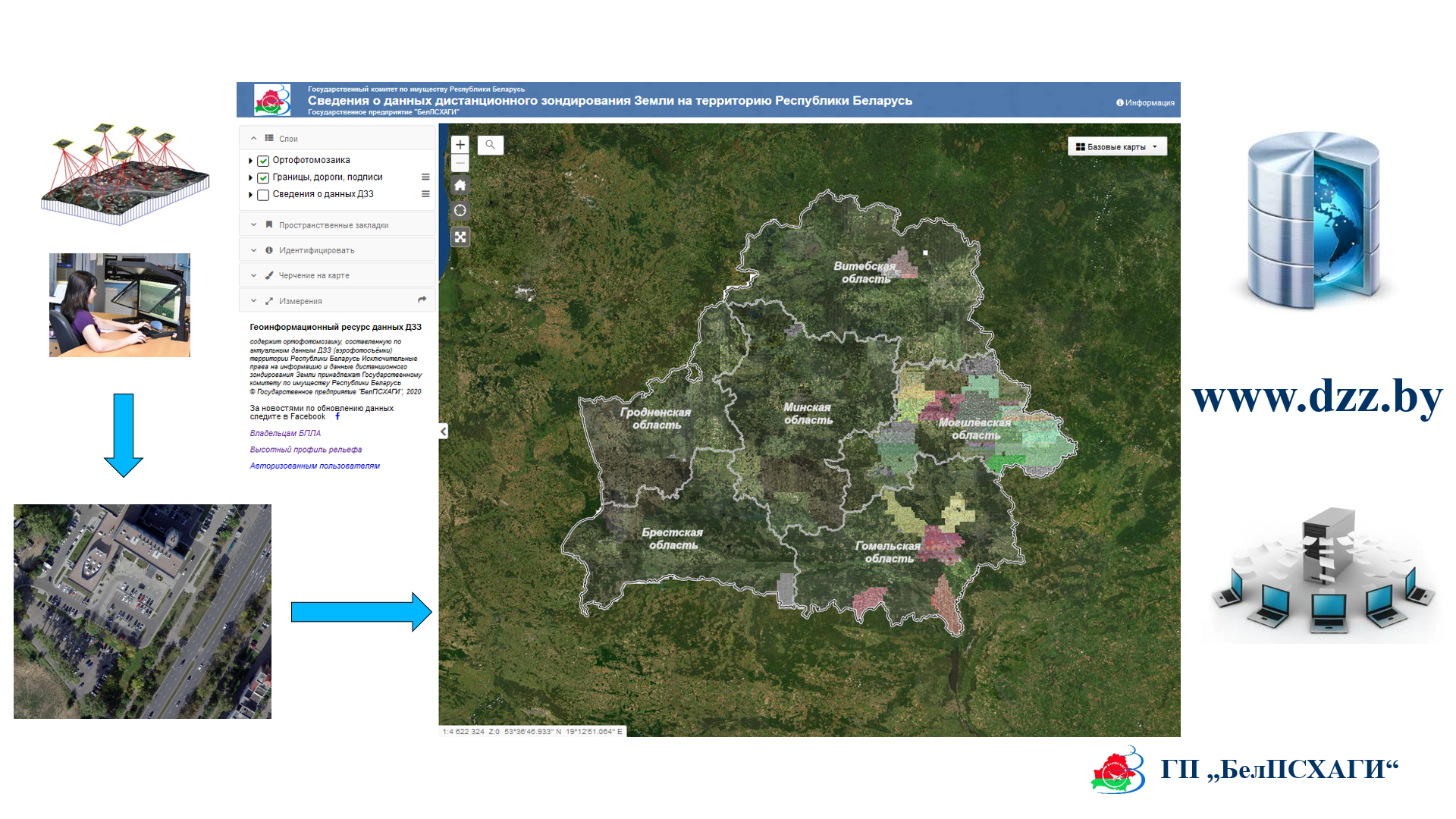
Task: Collapse the sidebar with left arrow handle
Action: pos(444,431)
